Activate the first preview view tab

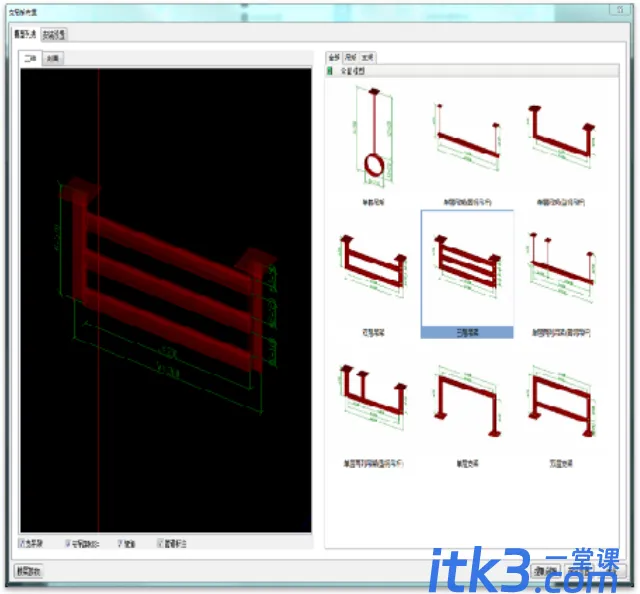(x=31, y=58)
